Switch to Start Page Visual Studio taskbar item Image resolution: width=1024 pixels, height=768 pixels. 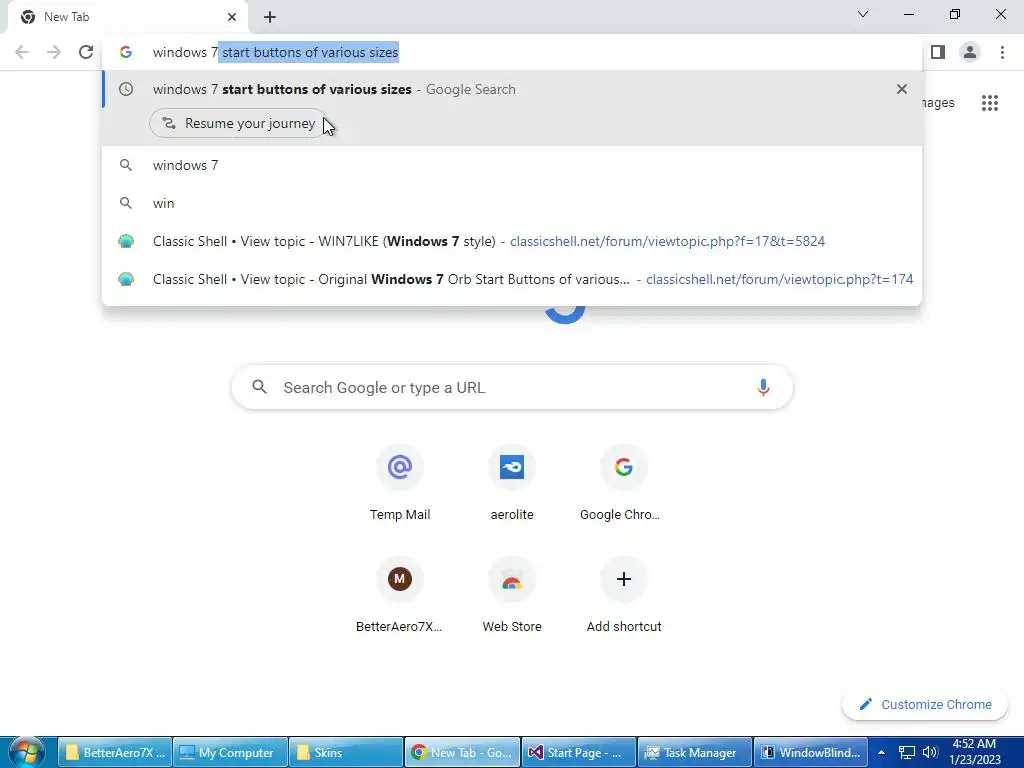pos(579,752)
